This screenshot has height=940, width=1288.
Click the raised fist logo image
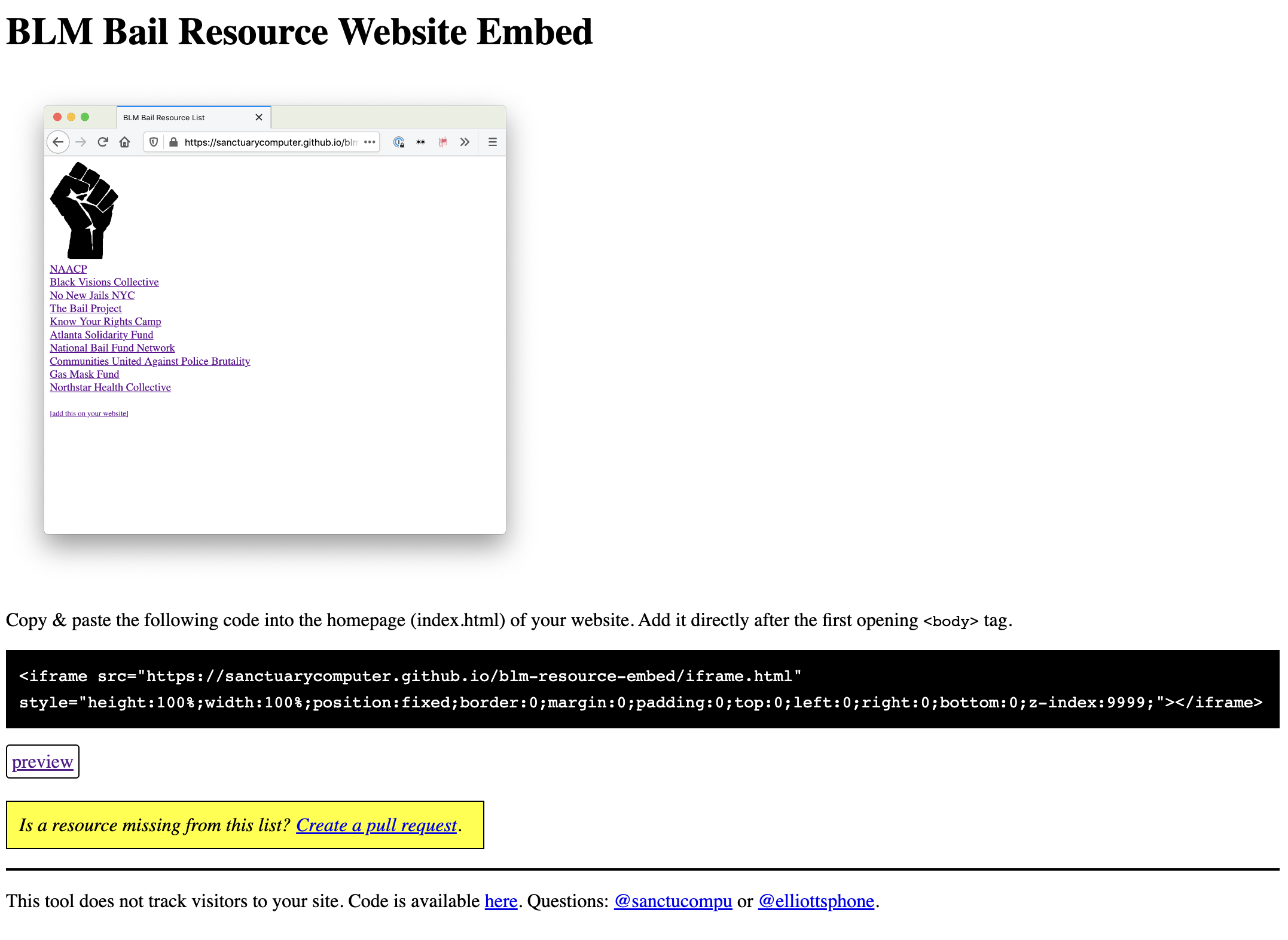(84, 210)
